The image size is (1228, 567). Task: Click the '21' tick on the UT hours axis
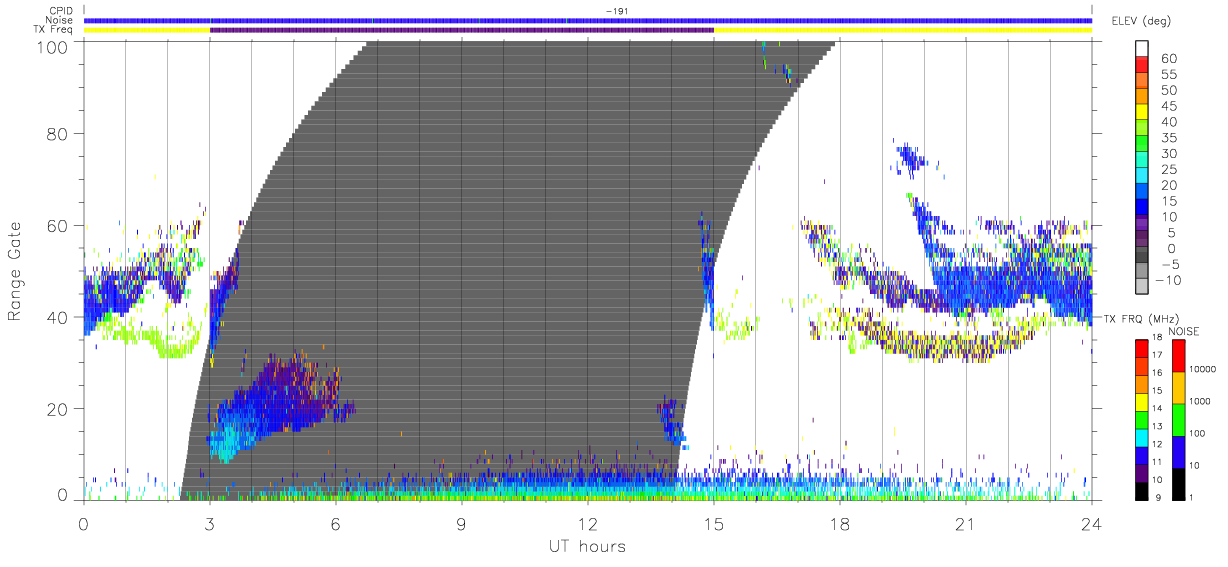[x=966, y=522]
